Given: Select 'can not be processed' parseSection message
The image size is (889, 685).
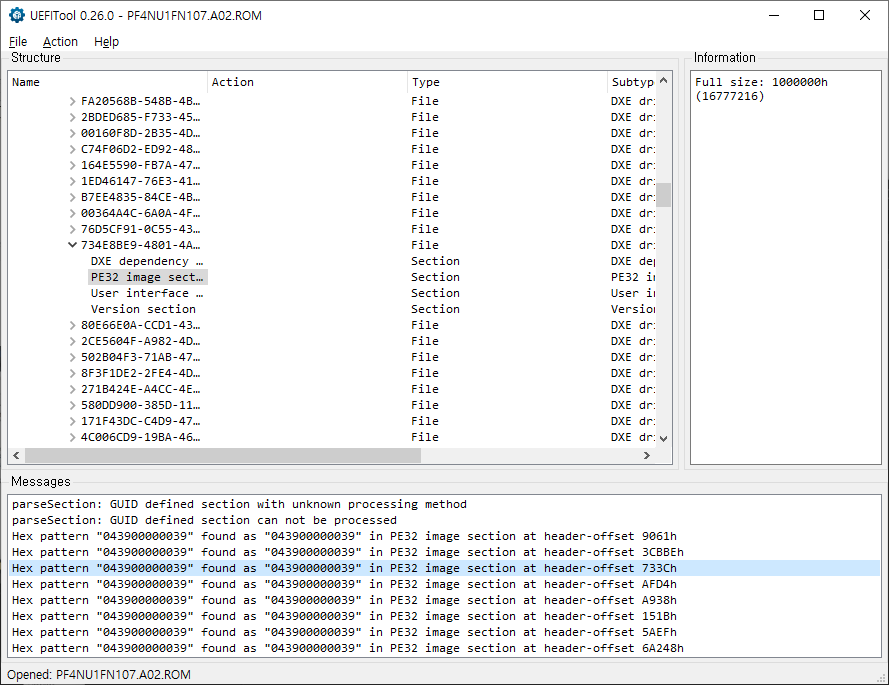Looking at the screenshot, I should [444, 521].
